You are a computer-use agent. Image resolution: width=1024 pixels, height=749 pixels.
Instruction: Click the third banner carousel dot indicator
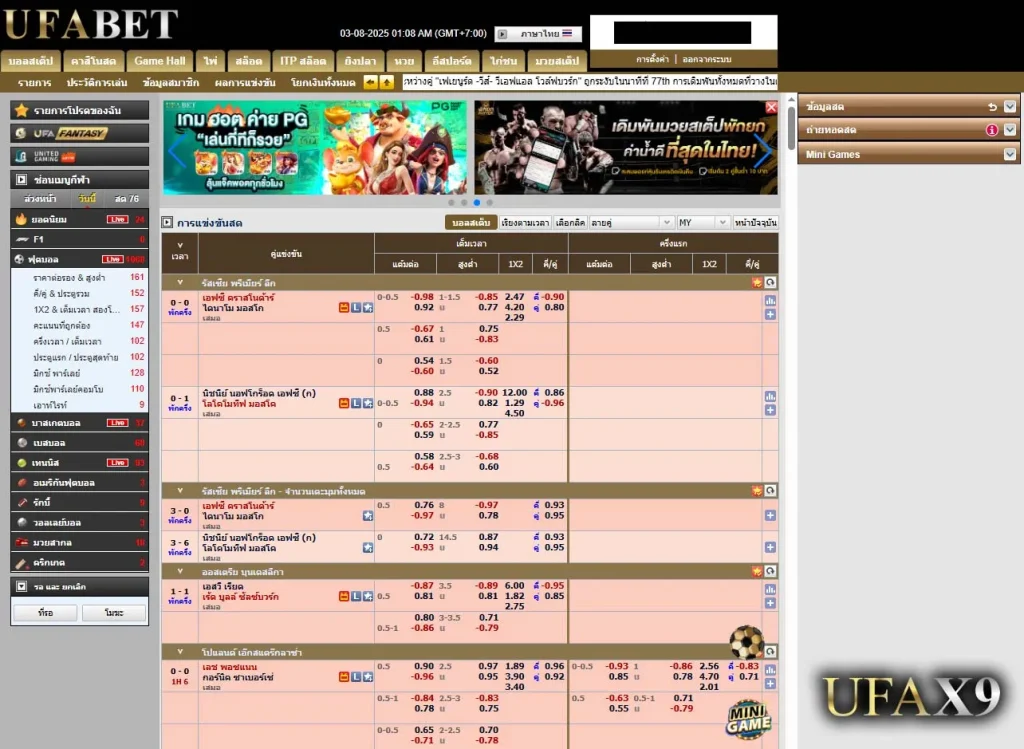coord(476,202)
